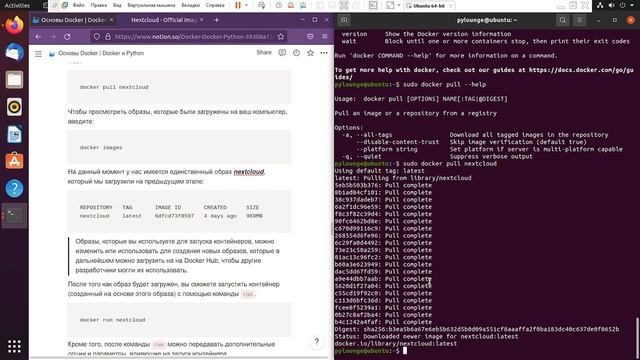This screenshot has height=360, width=640.
Task: Open Files manager in the dock
Action: (14, 80)
